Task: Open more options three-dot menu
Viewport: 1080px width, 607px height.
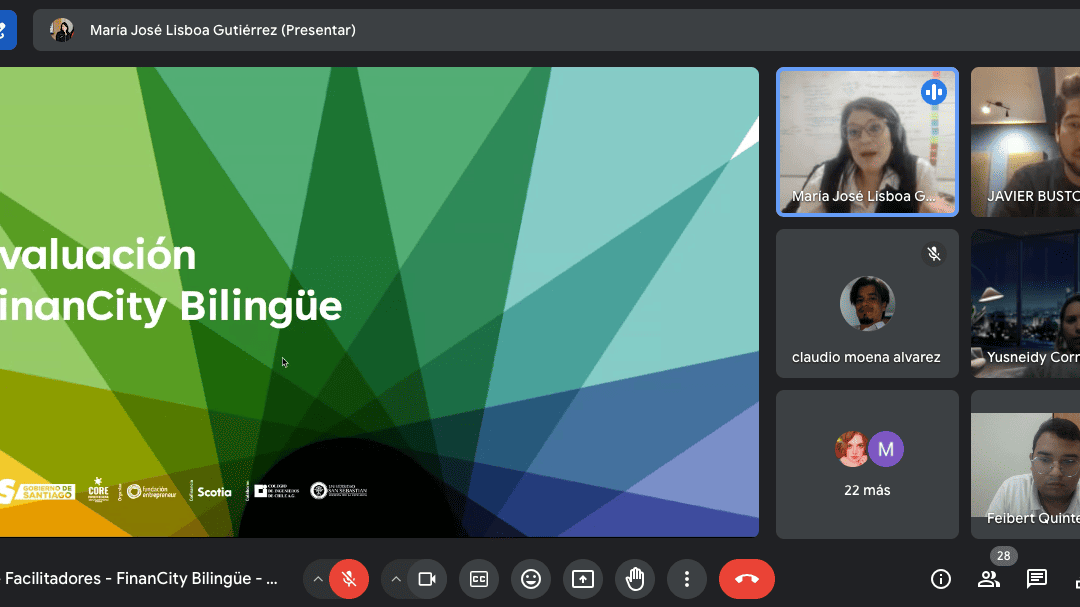Action: (x=687, y=579)
